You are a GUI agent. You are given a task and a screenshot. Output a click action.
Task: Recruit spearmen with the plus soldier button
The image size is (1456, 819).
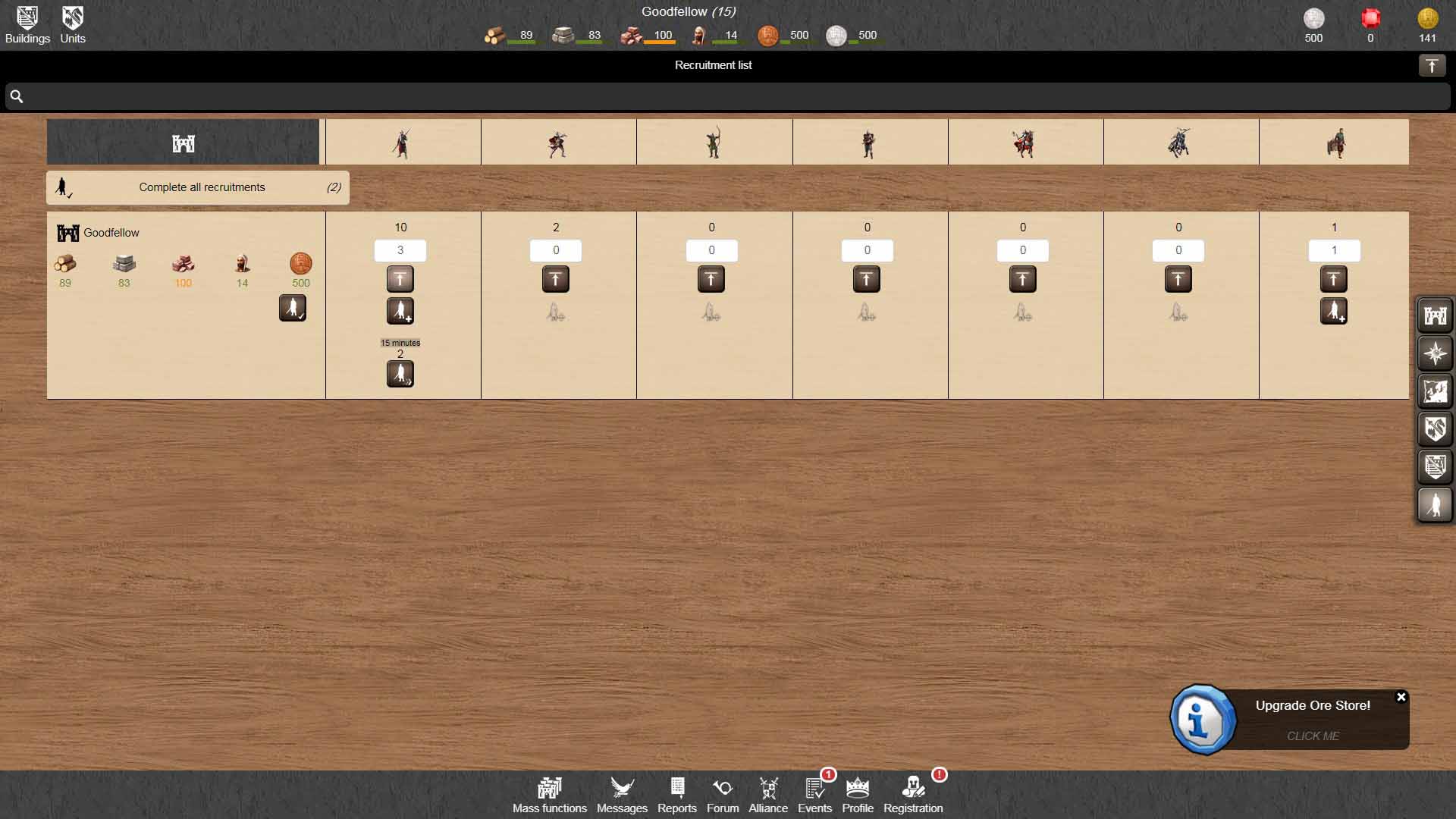400,311
